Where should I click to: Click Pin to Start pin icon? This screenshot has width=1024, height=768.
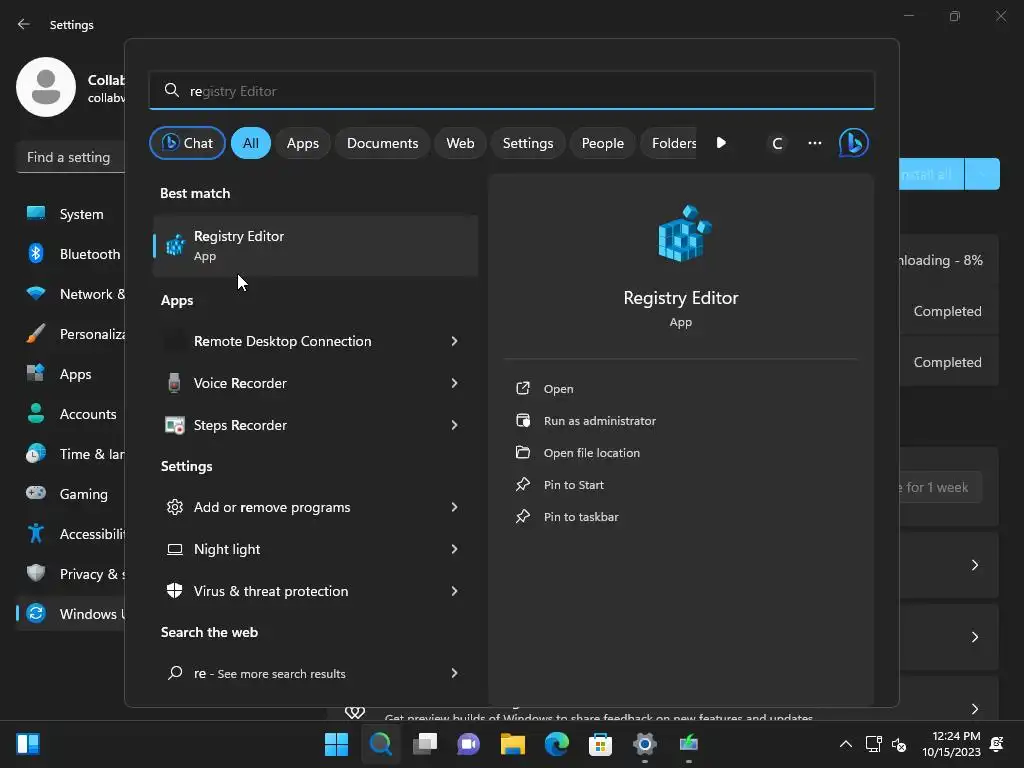[522, 485]
